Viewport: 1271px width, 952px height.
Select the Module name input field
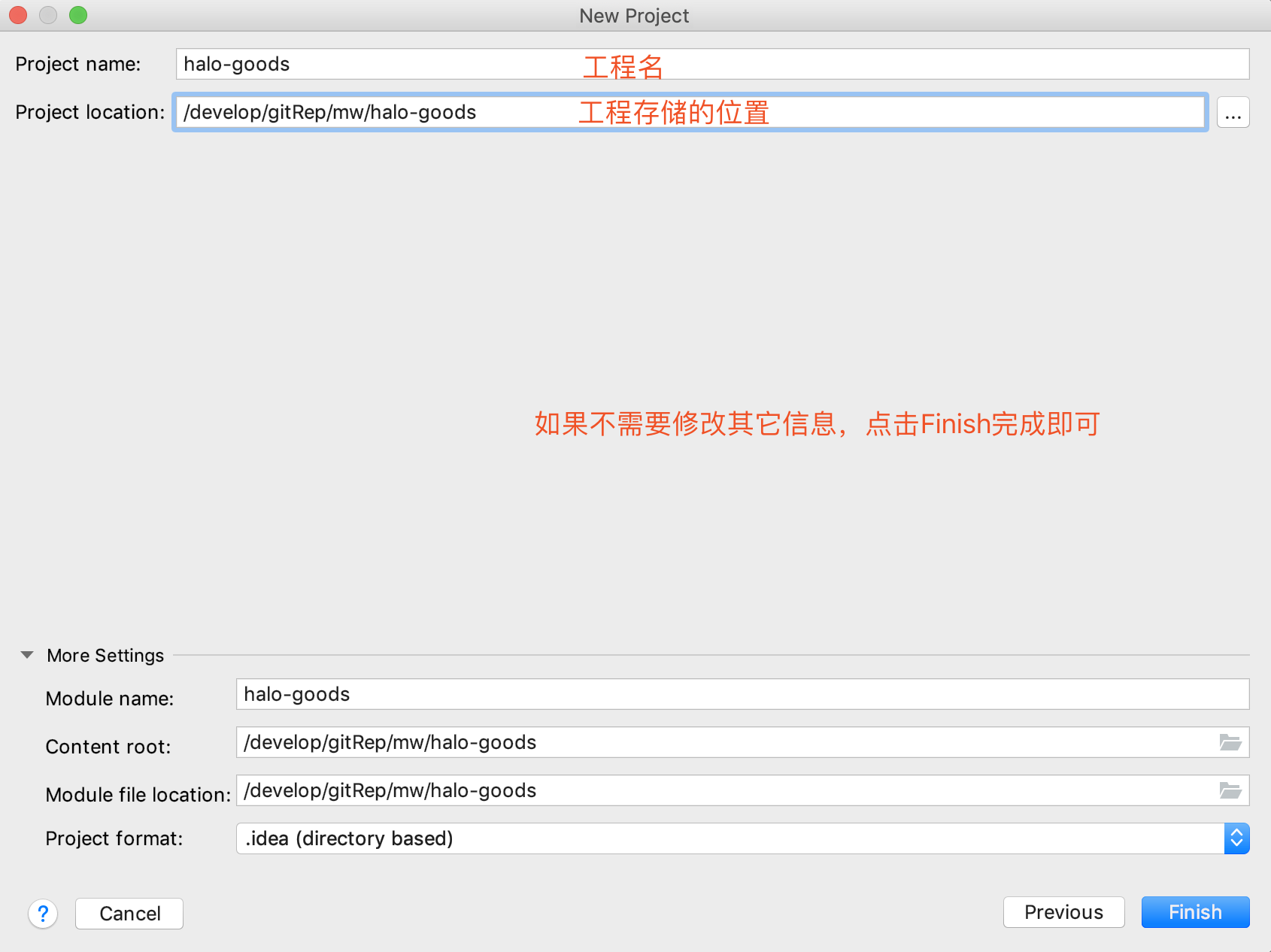click(742, 694)
